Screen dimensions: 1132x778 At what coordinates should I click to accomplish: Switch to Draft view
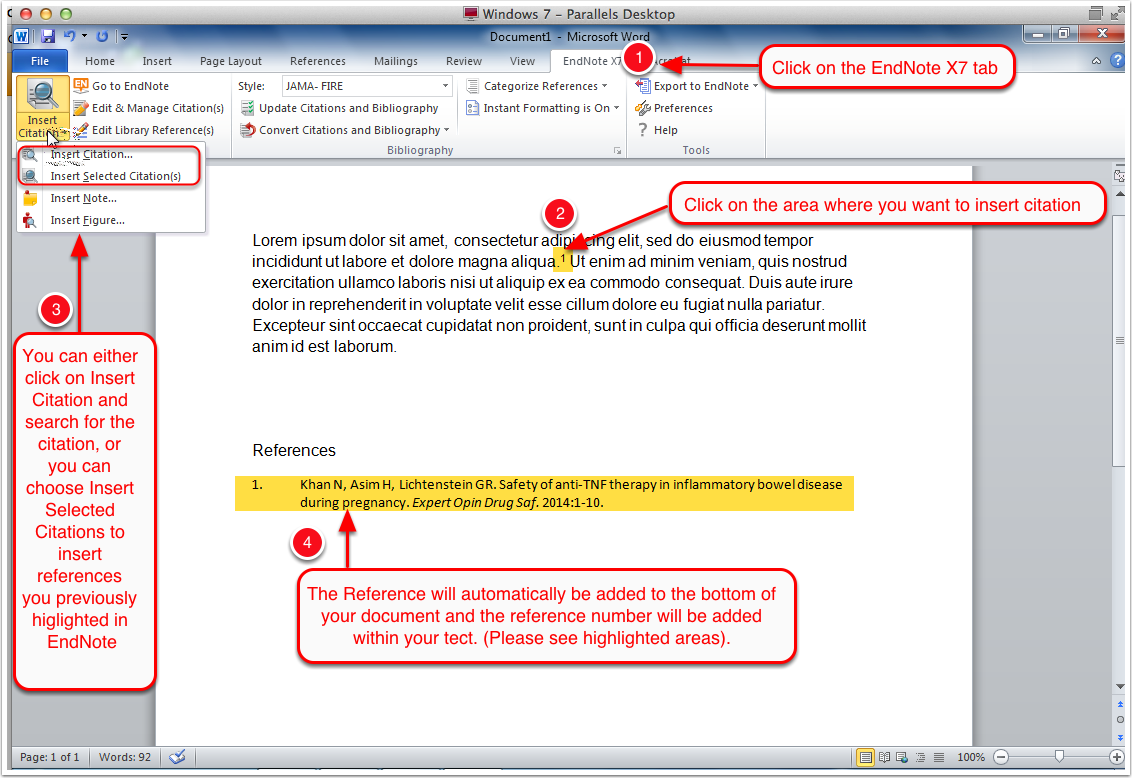coord(939,757)
